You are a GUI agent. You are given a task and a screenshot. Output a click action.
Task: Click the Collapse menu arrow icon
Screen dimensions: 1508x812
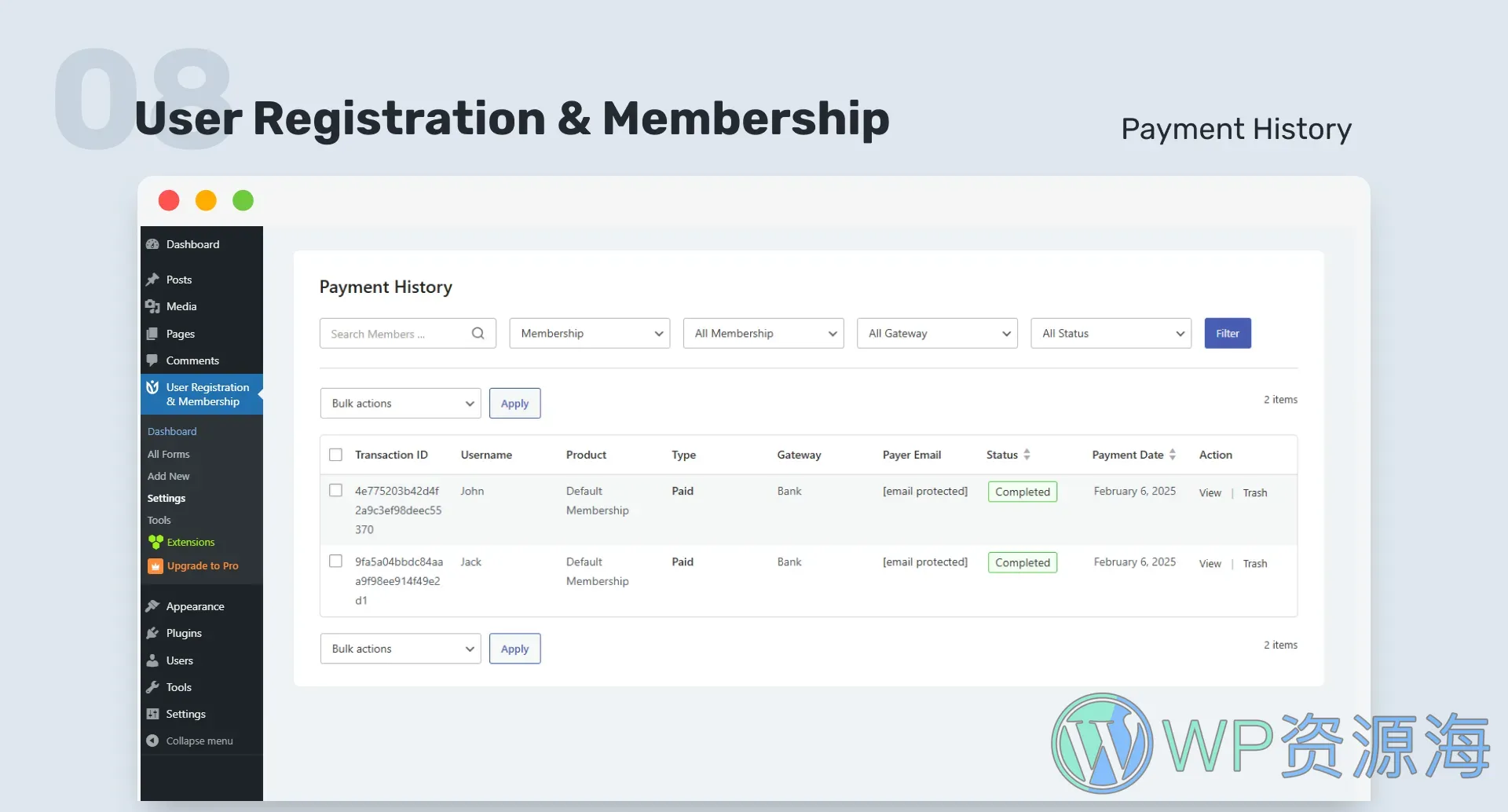152,741
